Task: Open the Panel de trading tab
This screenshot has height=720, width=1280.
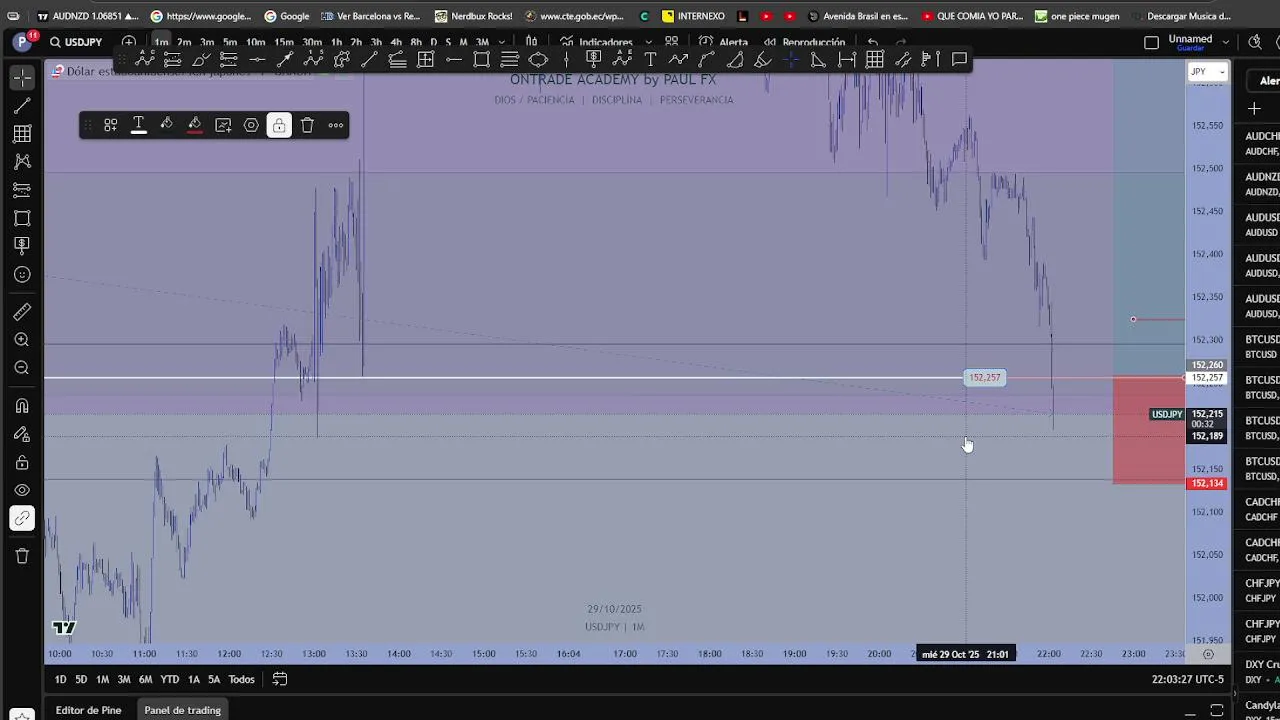Action: click(182, 710)
